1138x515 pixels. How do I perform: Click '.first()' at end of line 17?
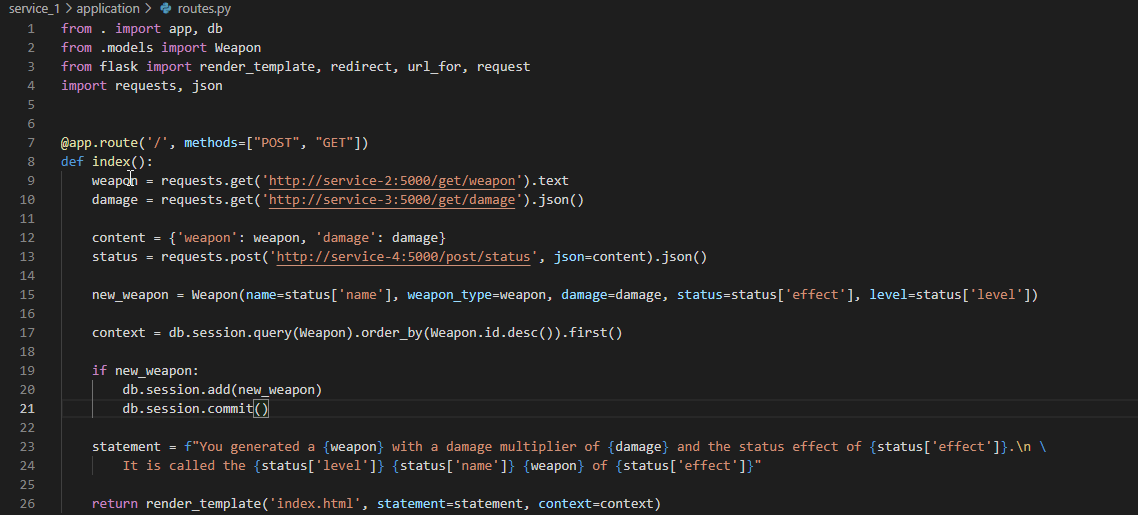pyautogui.click(x=591, y=333)
